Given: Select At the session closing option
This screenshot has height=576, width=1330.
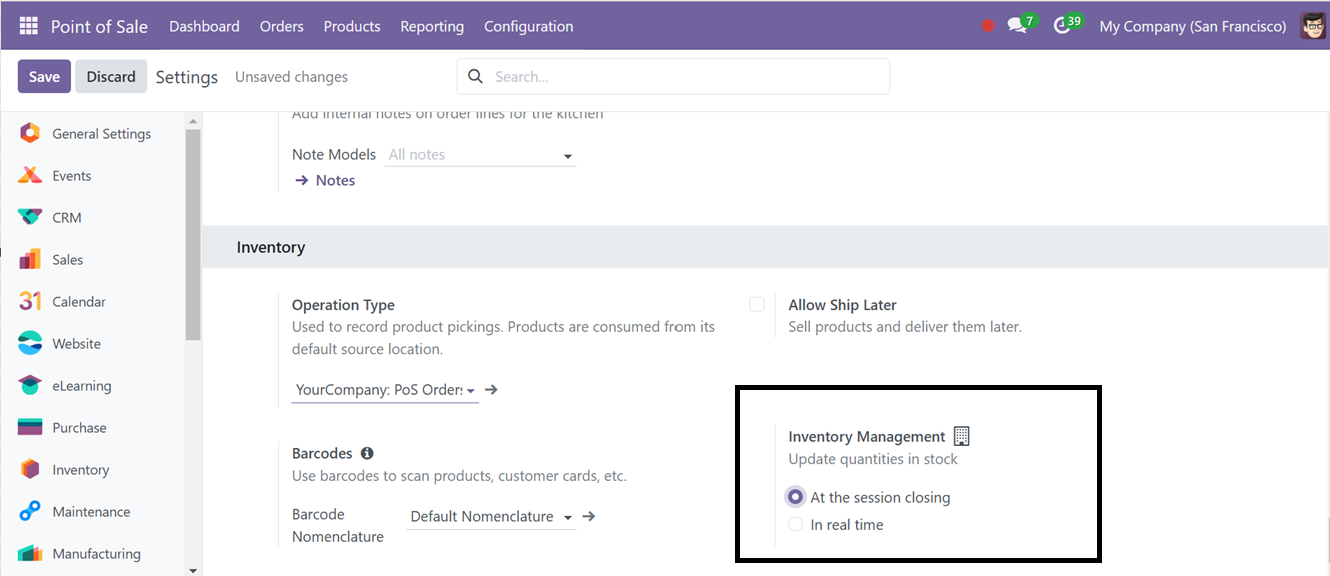Looking at the screenshot, I should pyautogui.click(x=796, y=497).
